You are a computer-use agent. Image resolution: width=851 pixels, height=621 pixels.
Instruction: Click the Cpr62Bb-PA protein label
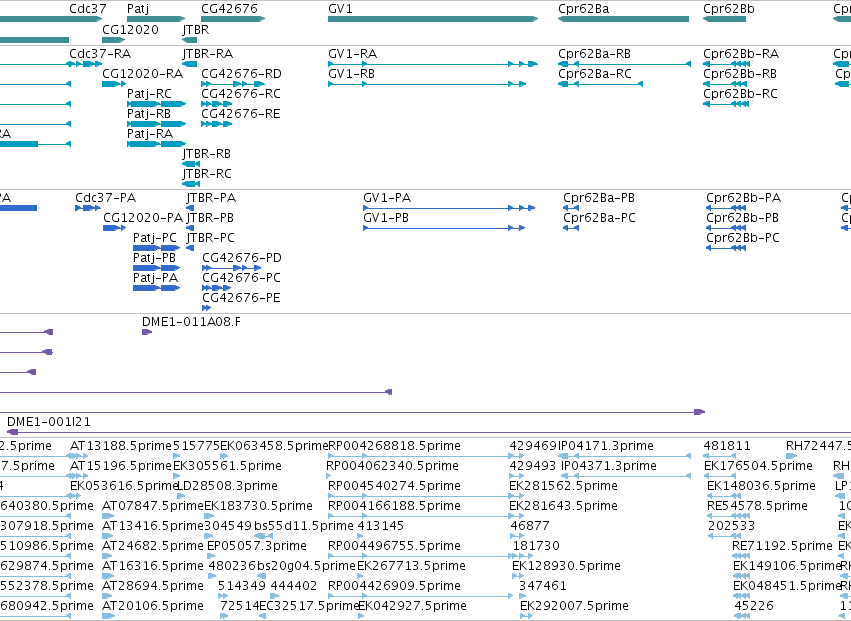coord(744,198)
